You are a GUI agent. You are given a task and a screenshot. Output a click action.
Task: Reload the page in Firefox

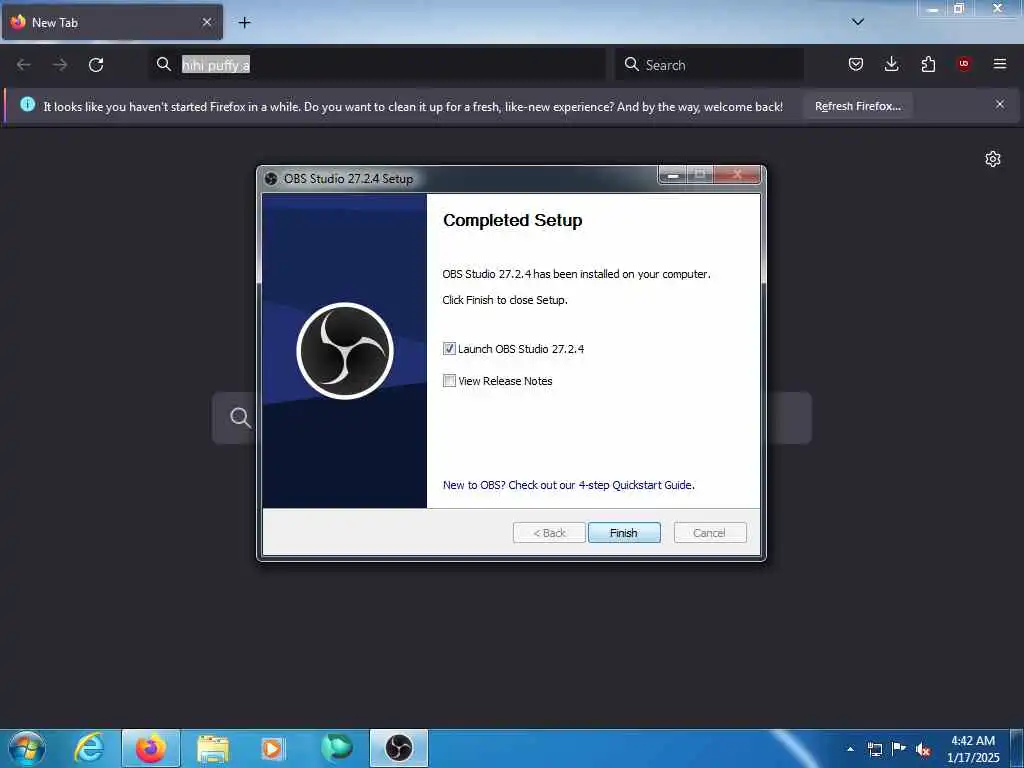coord(96,65)
